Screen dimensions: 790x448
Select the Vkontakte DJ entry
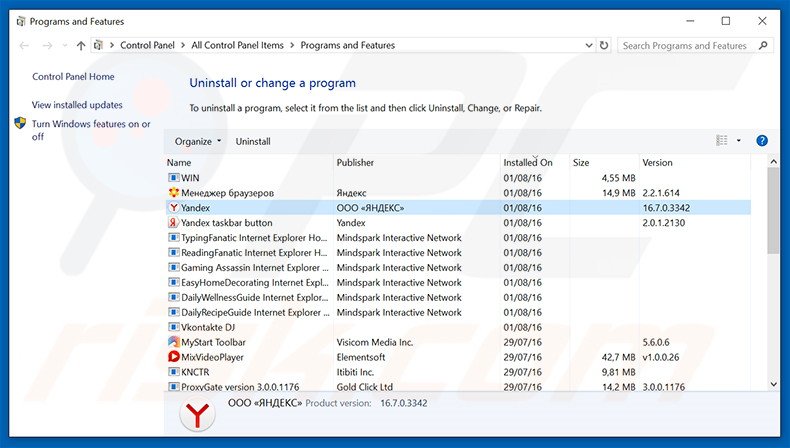(458, 327)
